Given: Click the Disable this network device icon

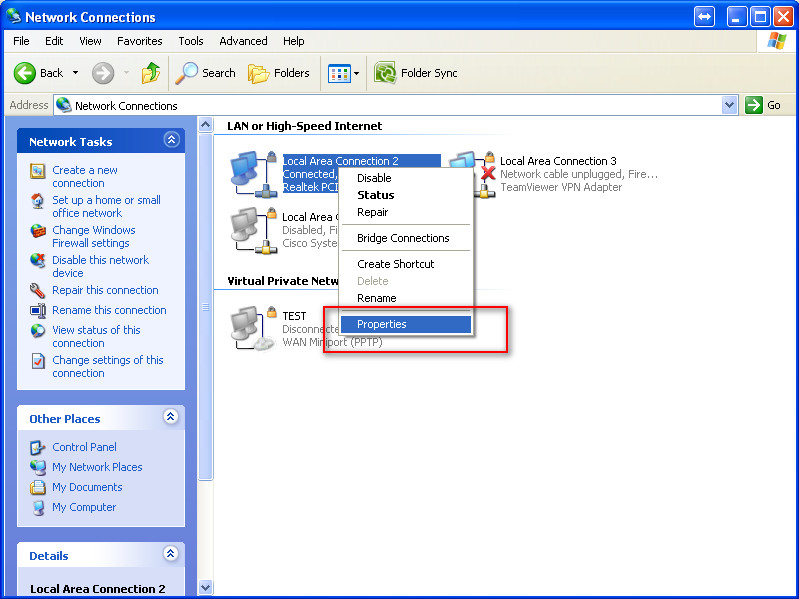Looking at the screenshot, I should click(38, 261).
